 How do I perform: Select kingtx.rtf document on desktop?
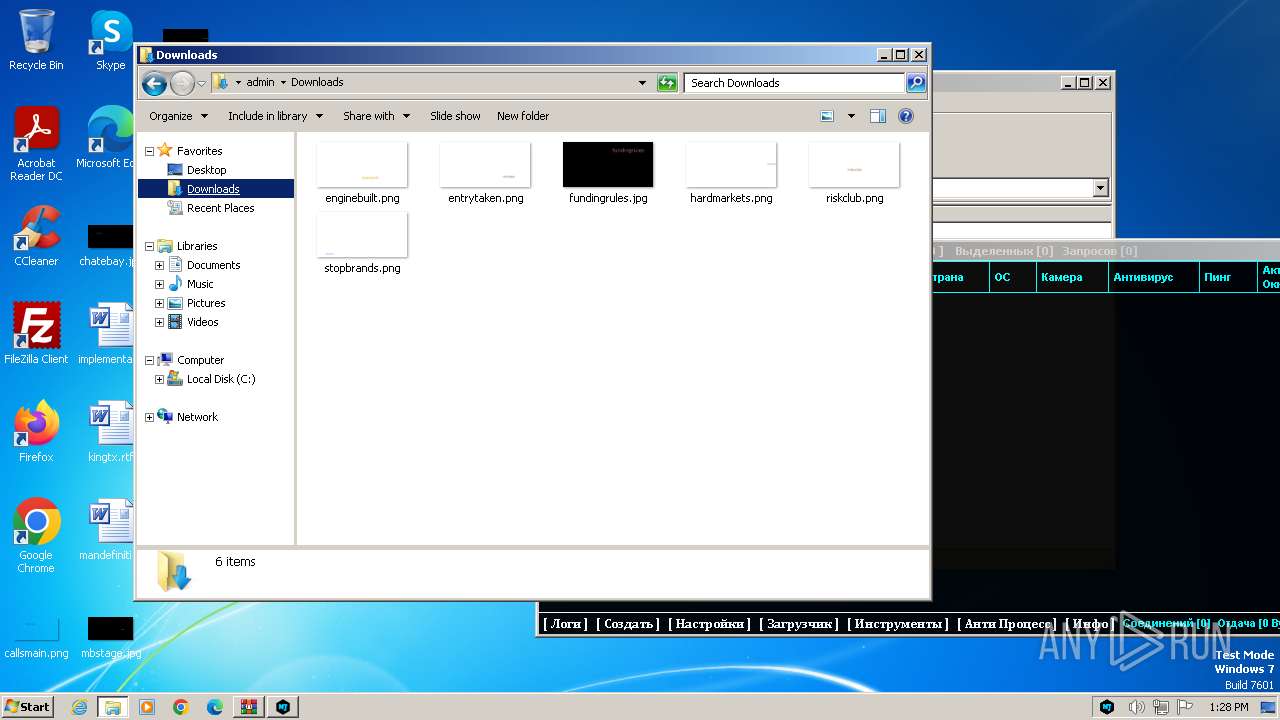[110, 432]
